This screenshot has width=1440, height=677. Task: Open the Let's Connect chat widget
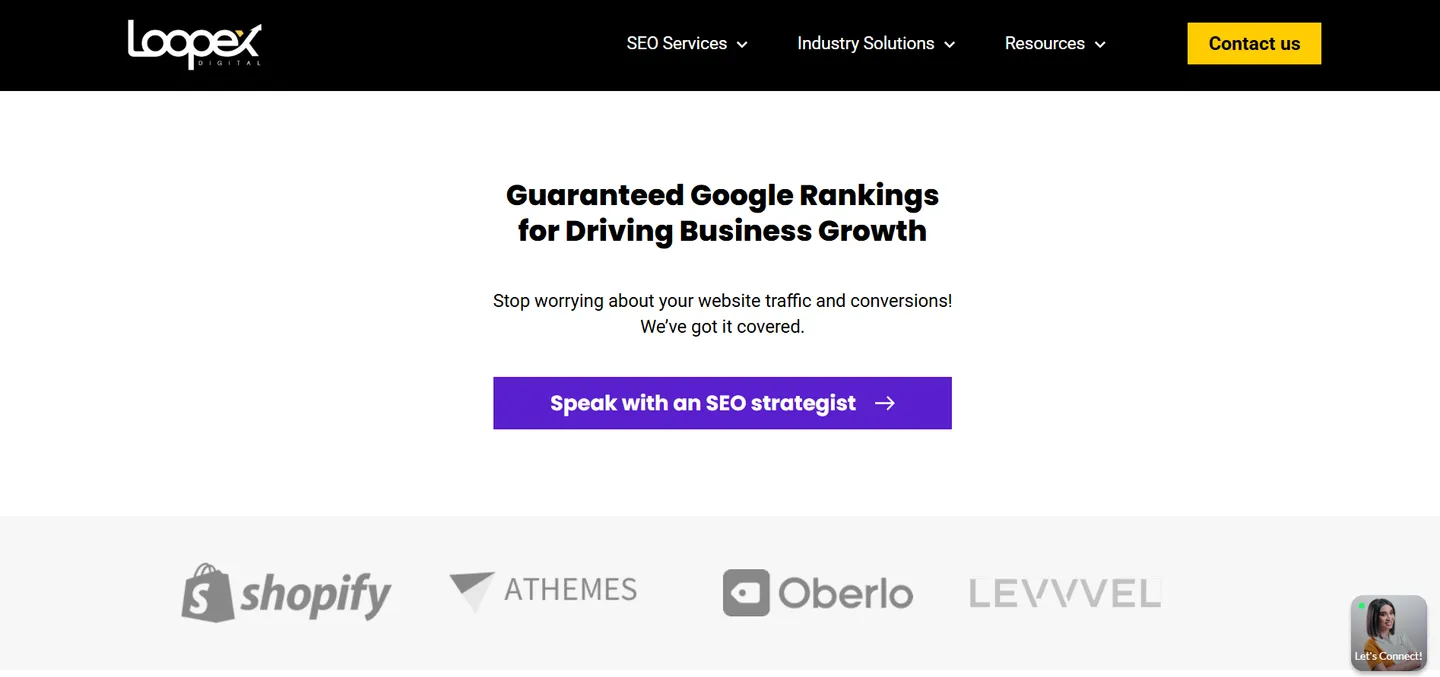coord(1389,633)
